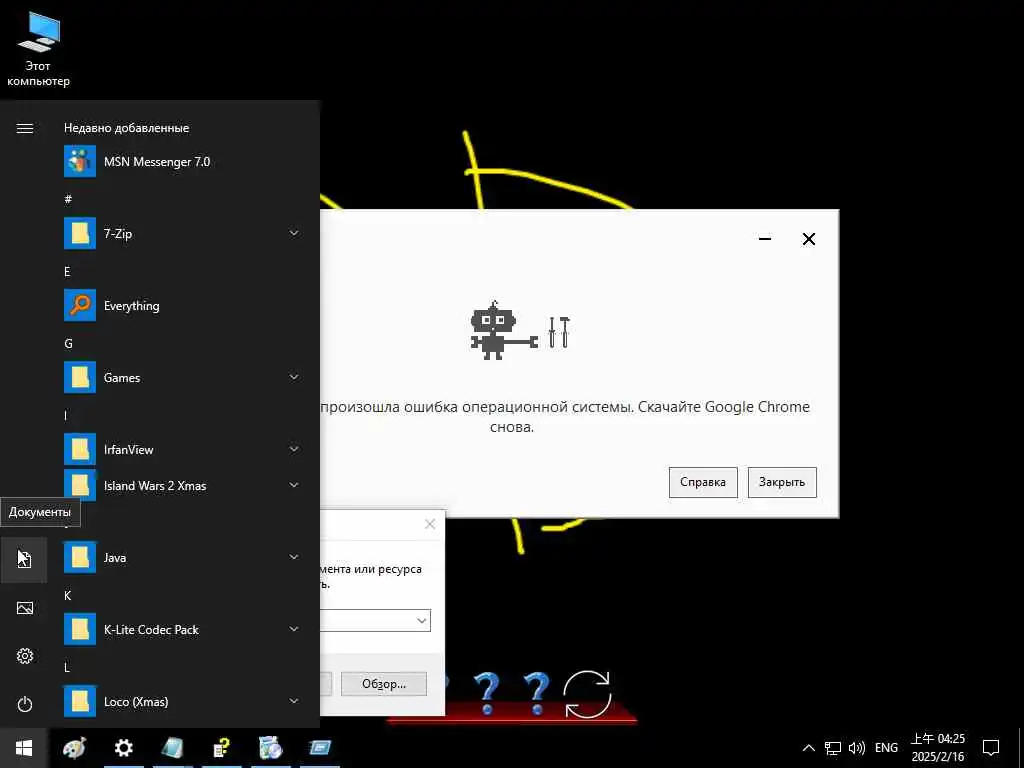Viewport: 1024px width, 768px height.
Task: Open Pictures from Start sidebar
Action: pyautogui.click(x=24, y=608)
